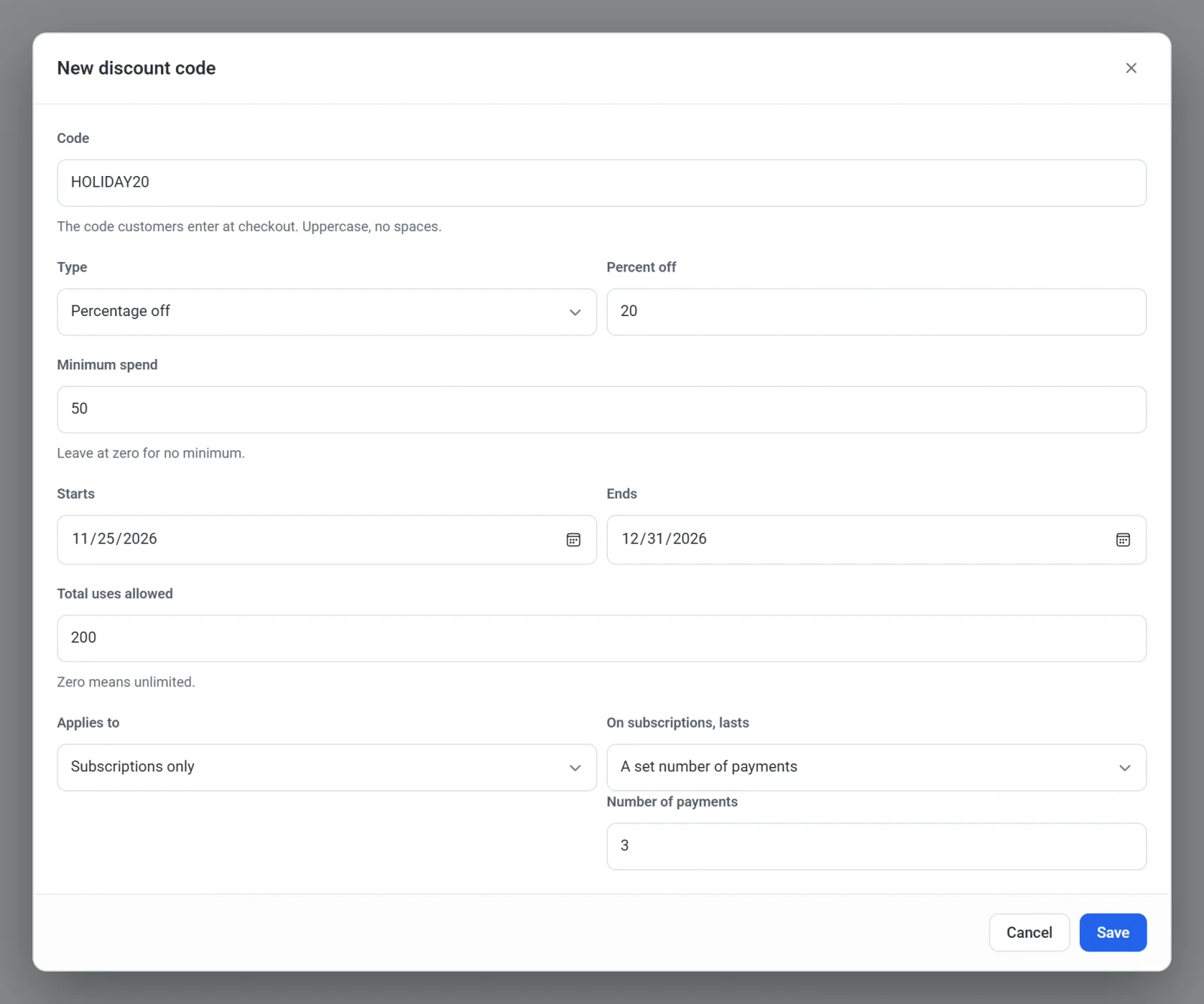Viewport: 1204px width, 1004px height.
Task: Click the 'Total uses allowed' label
Action: pyautogui.click(x=114, y=594)
